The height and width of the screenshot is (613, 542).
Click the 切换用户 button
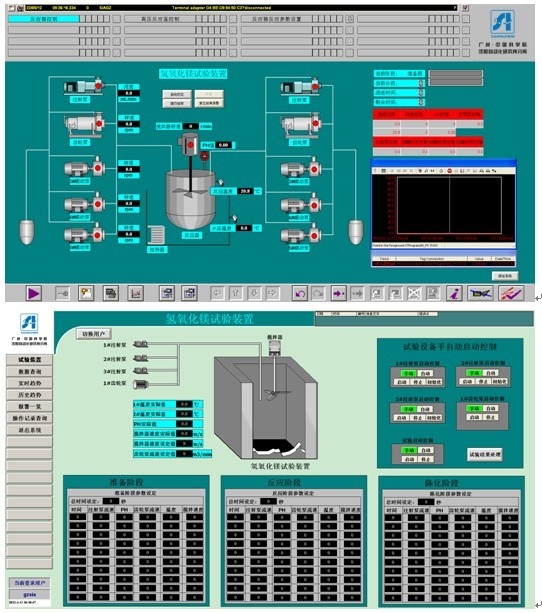(x=94, y=334)
